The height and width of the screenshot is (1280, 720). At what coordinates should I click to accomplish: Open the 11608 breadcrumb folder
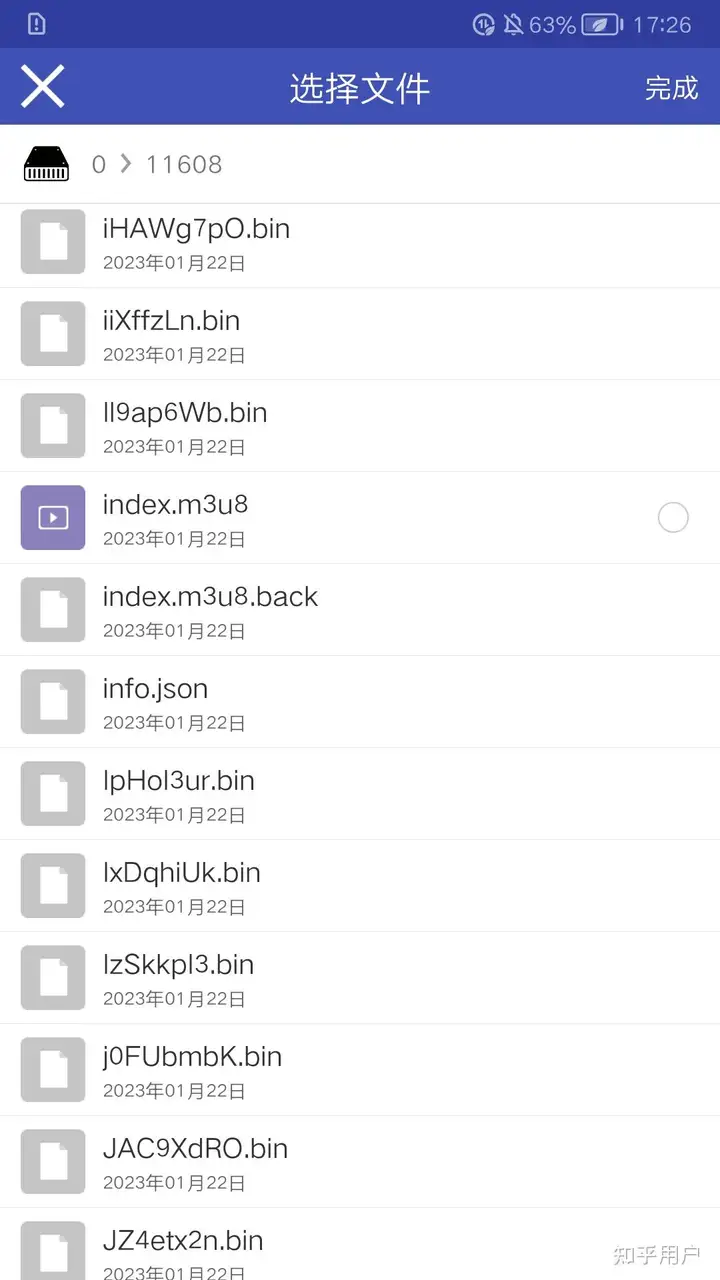click(184, 164)
